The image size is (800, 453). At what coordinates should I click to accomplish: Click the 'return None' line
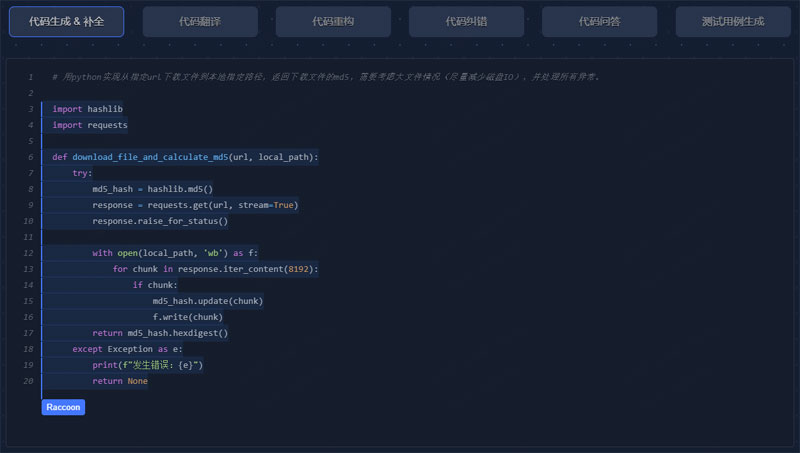coord(120,381)
